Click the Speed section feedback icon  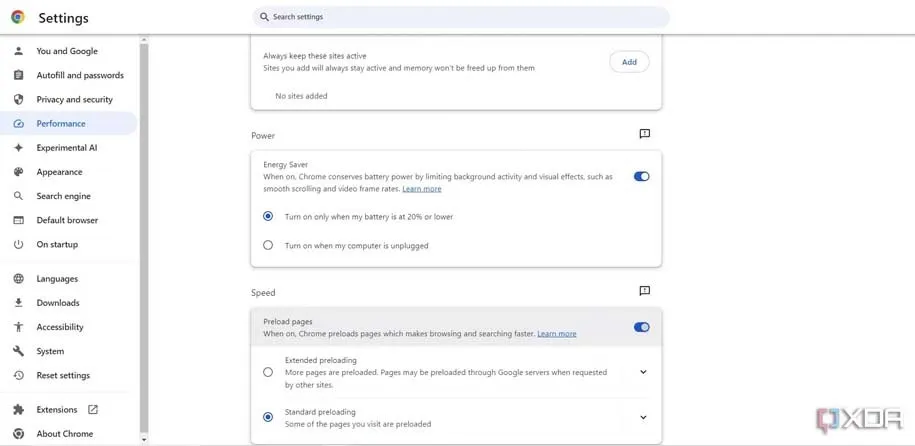pos(645,291)
